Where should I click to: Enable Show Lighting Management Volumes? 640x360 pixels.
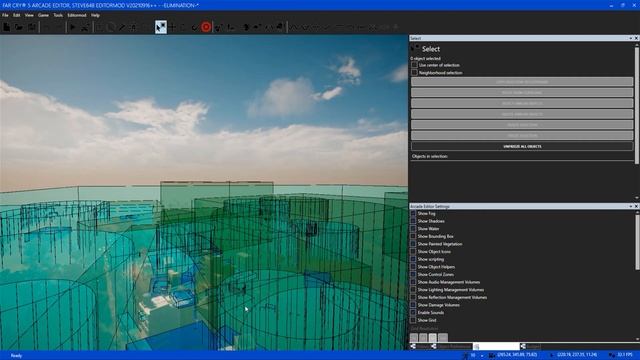click(x=413, y=290)
